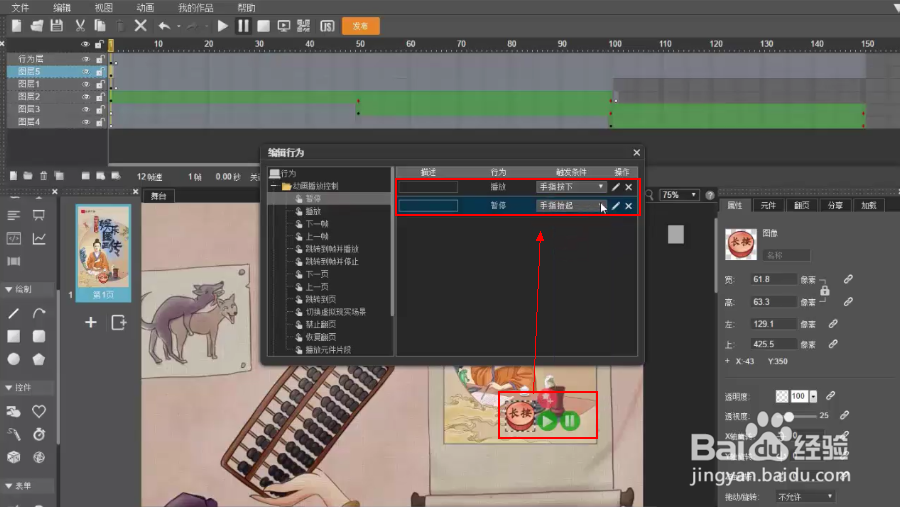Collapse the 动画播放控制 folder in tree

tap(274, 186)
